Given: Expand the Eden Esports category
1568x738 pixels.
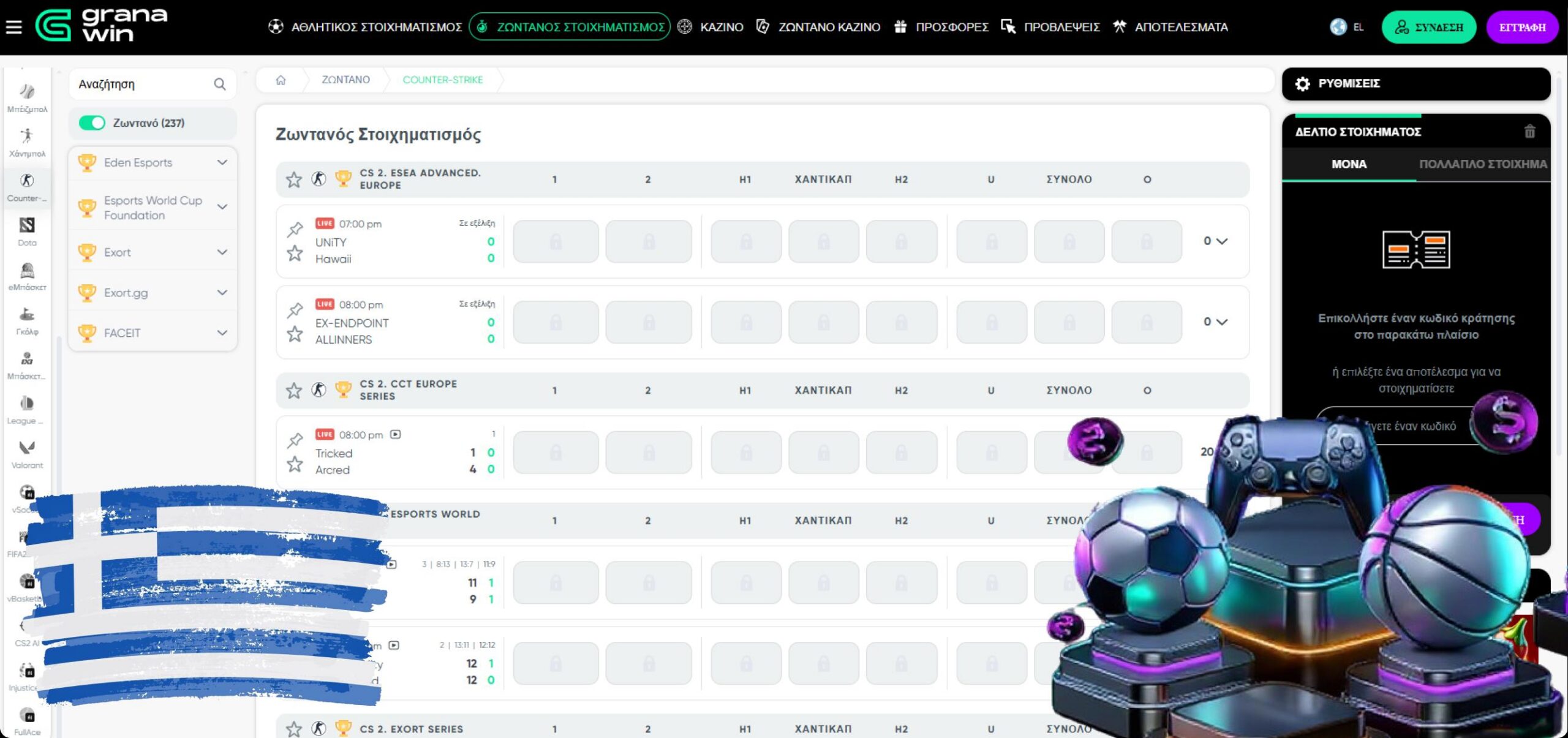Looking at the screenshot, I should click(x=222, y=162).
